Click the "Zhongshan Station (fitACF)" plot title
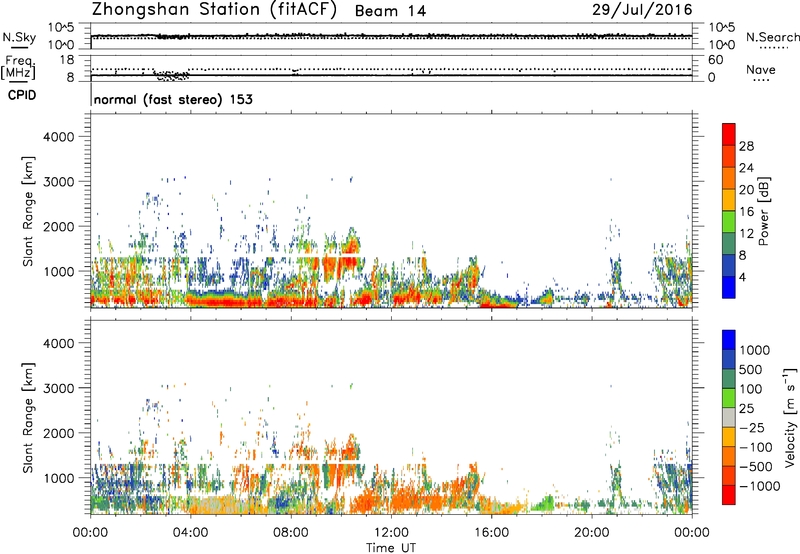This screenshot has width=800, height=554. (214, 10)
